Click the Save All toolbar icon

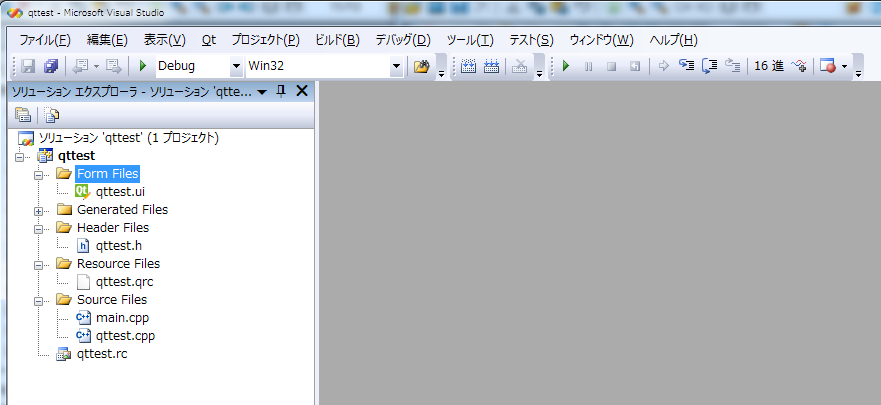coord(51,66)
